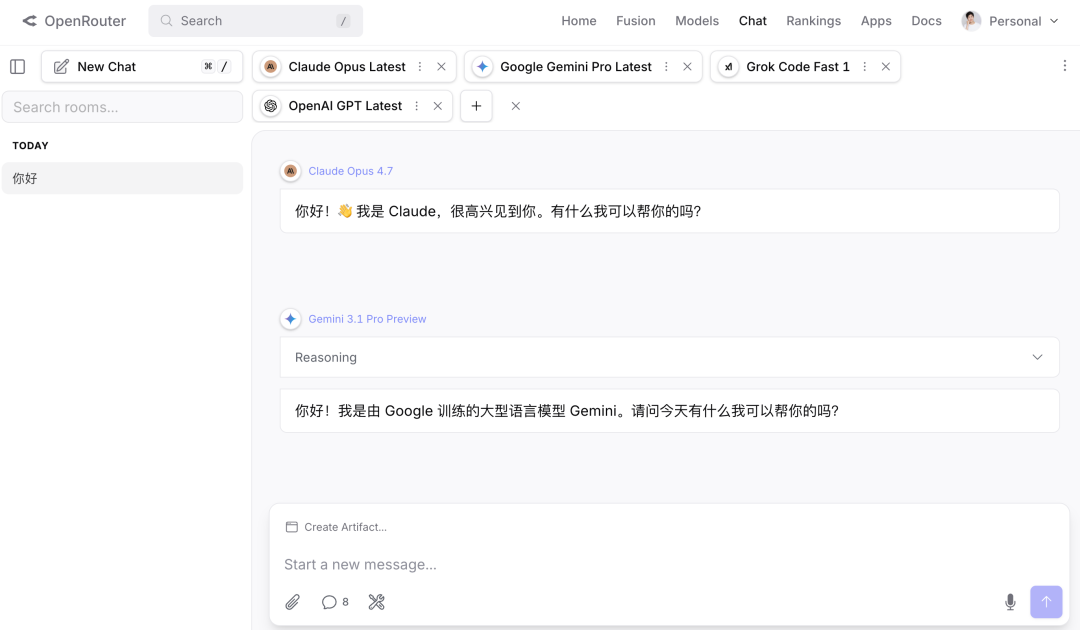Image resolution: width=1080 pixels, height=630 pixels.
Task: Open Models in top navigation
Action: coord(697,21)
